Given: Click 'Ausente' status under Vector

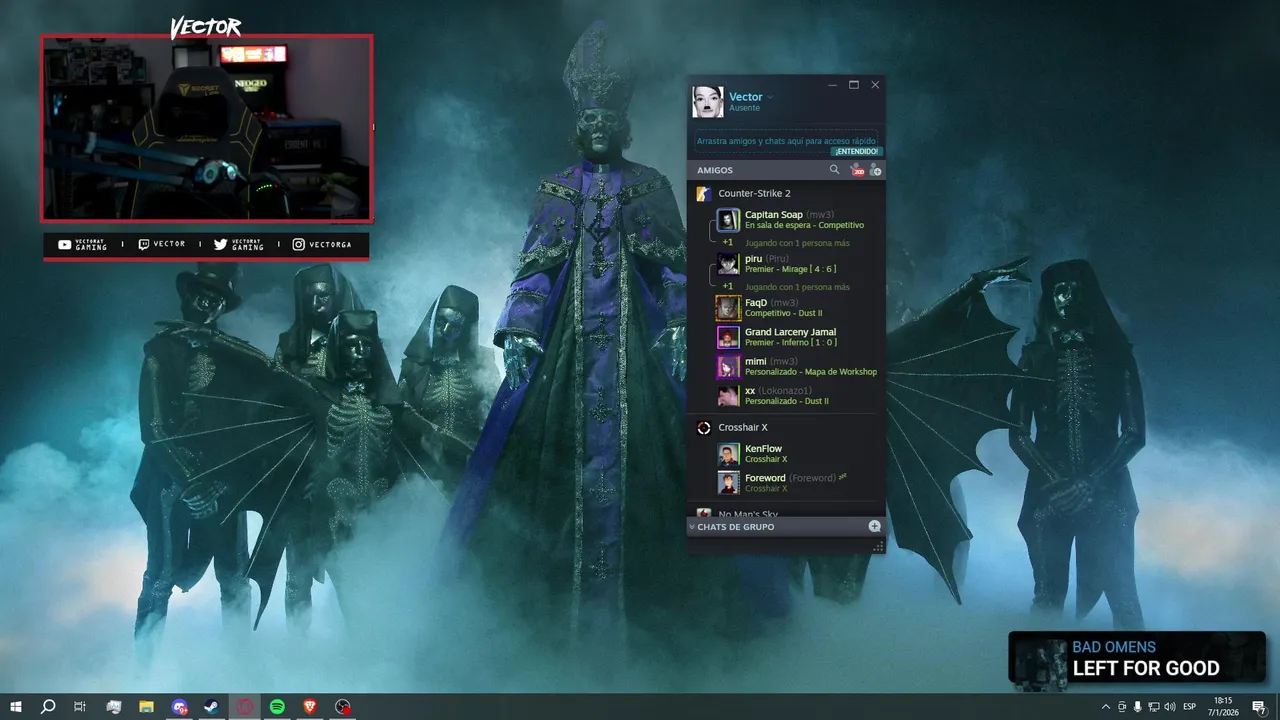Looking at the screenshot, I should coord(744,108).
